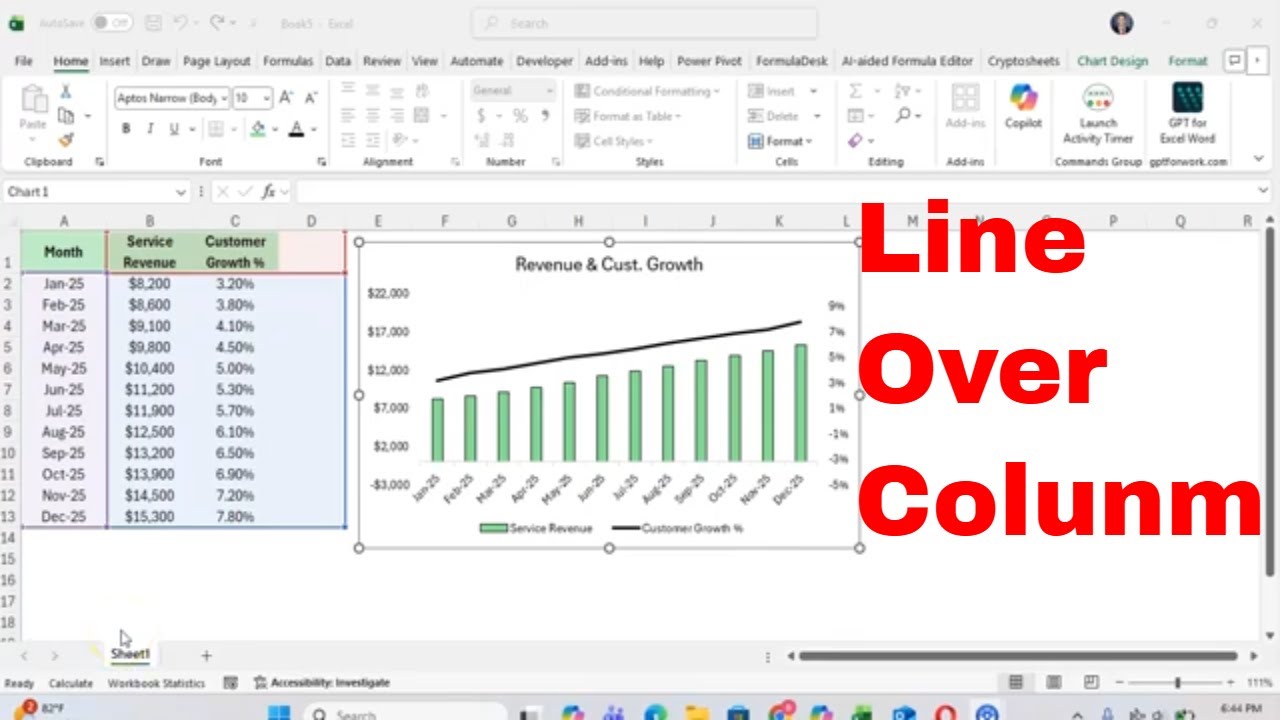
Task: Toggle Italic formatting
Action: point(150,129)
